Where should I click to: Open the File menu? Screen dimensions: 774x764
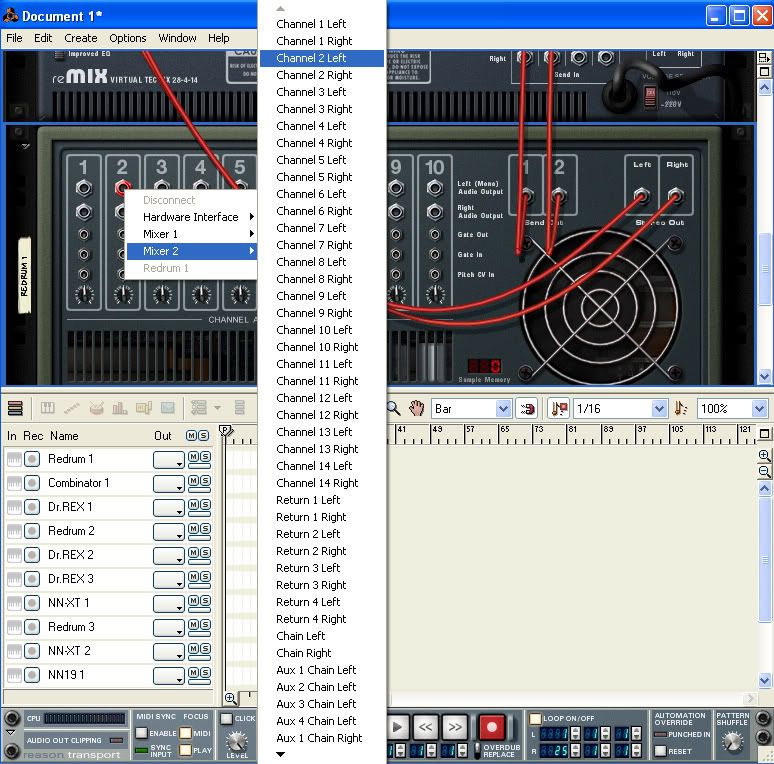pos(14,38)
